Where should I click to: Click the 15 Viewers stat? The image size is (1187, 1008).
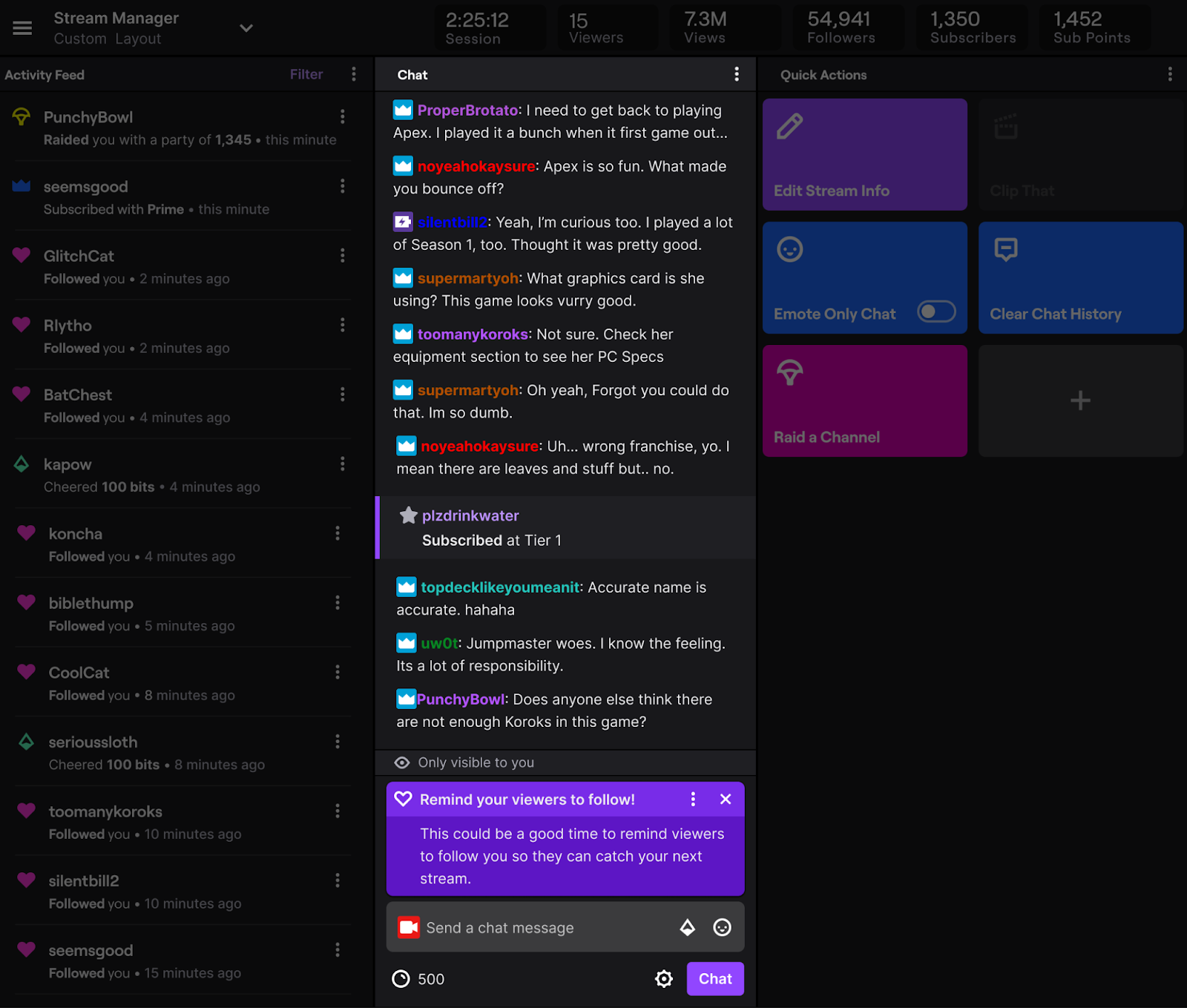[x=608, y=28]
